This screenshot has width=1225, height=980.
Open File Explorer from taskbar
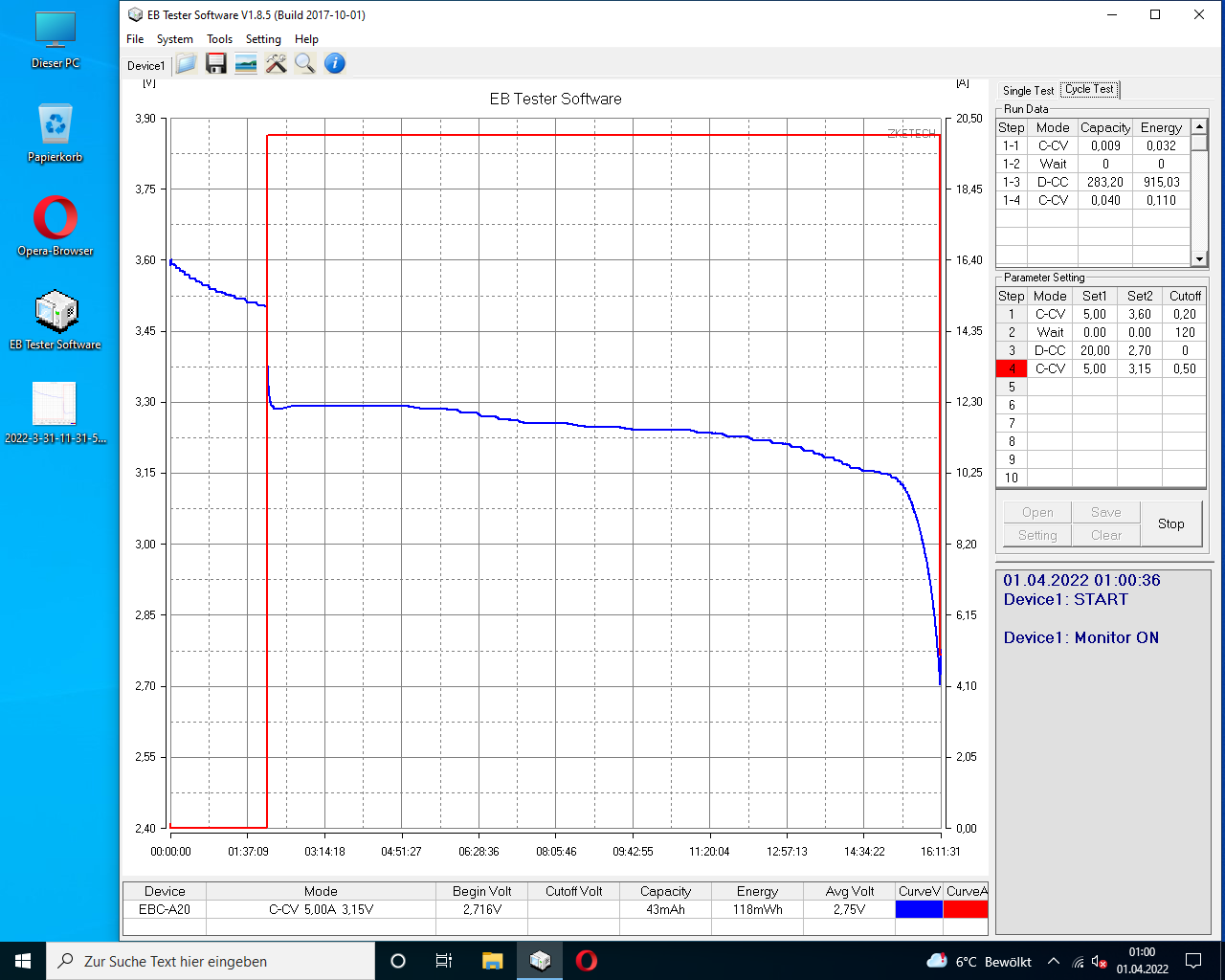[492, 961]
